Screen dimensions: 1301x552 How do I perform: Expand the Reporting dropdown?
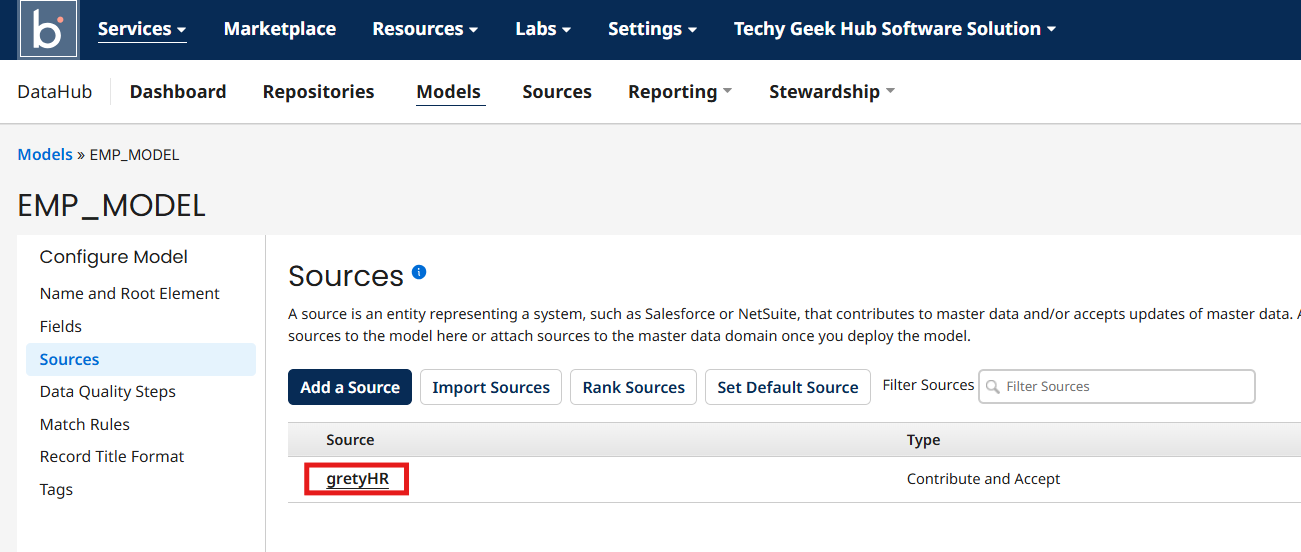(680, 92)
